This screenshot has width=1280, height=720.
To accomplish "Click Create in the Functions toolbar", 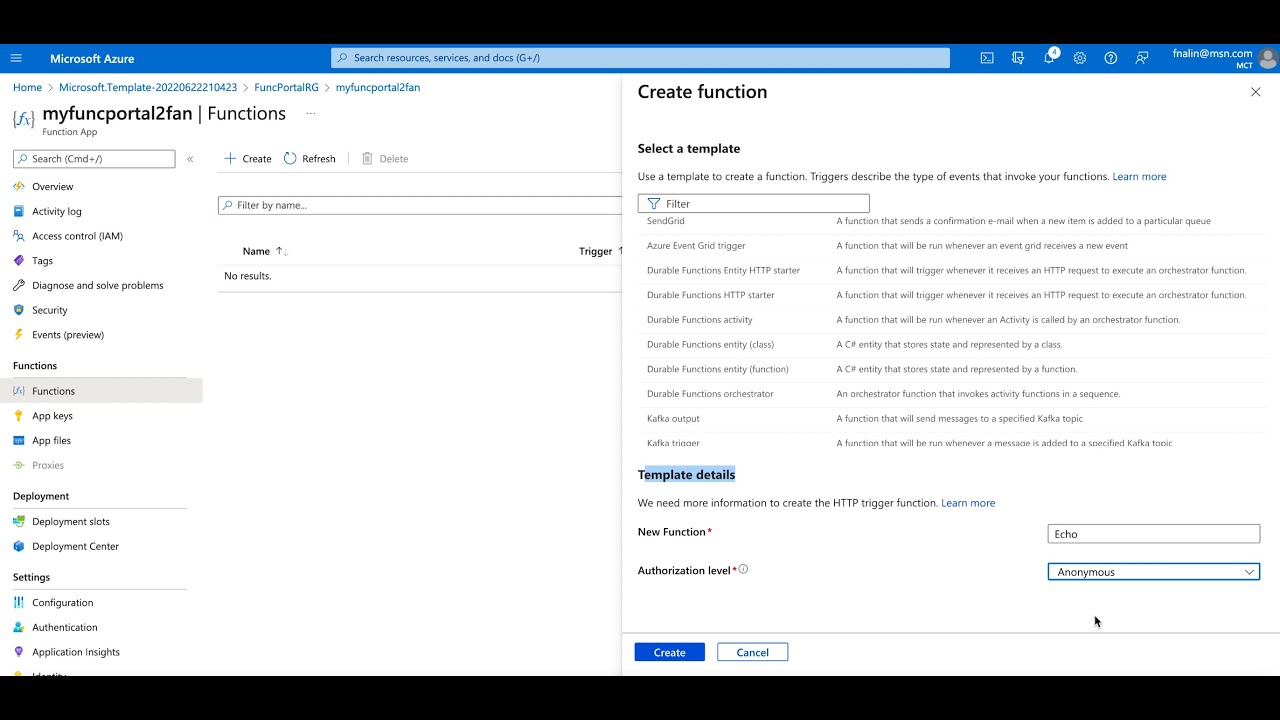I will 248,159.
